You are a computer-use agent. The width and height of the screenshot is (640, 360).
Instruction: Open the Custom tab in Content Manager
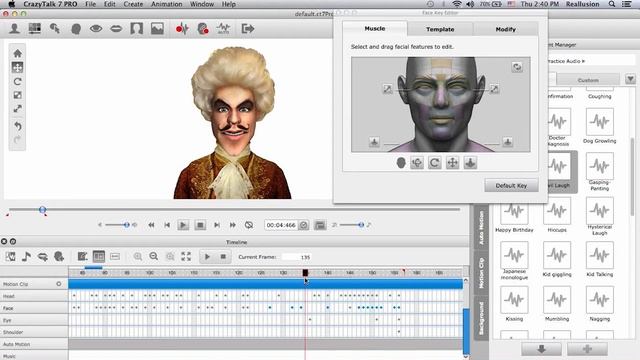pyautogui.click(x=588, y=80)
